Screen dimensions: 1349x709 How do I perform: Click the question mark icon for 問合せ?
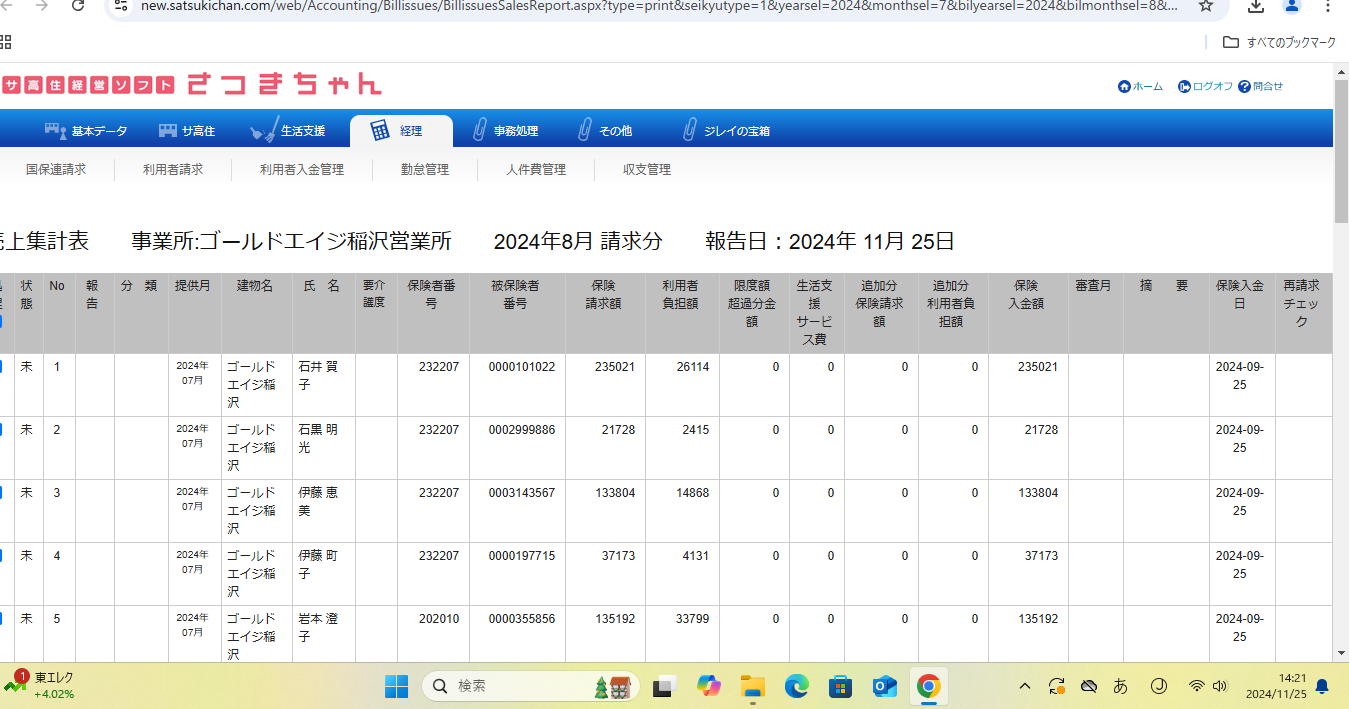1244,87
